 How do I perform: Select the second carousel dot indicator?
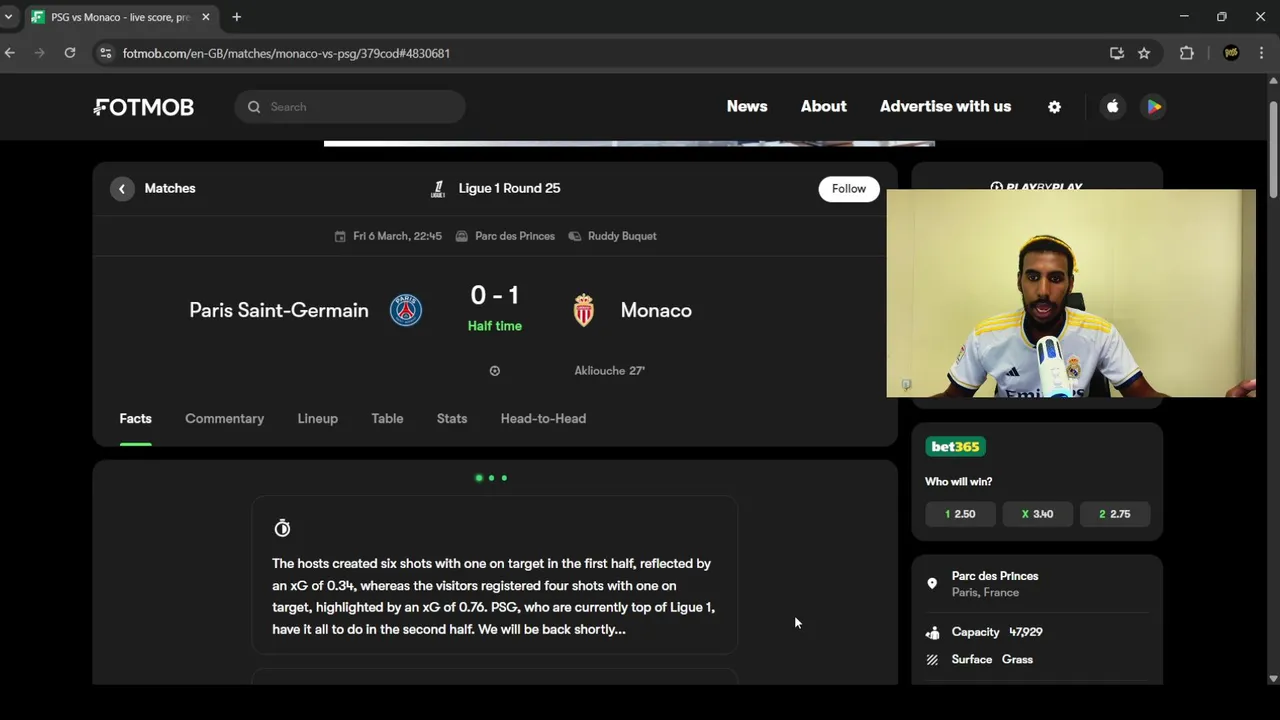pos(491,478)
